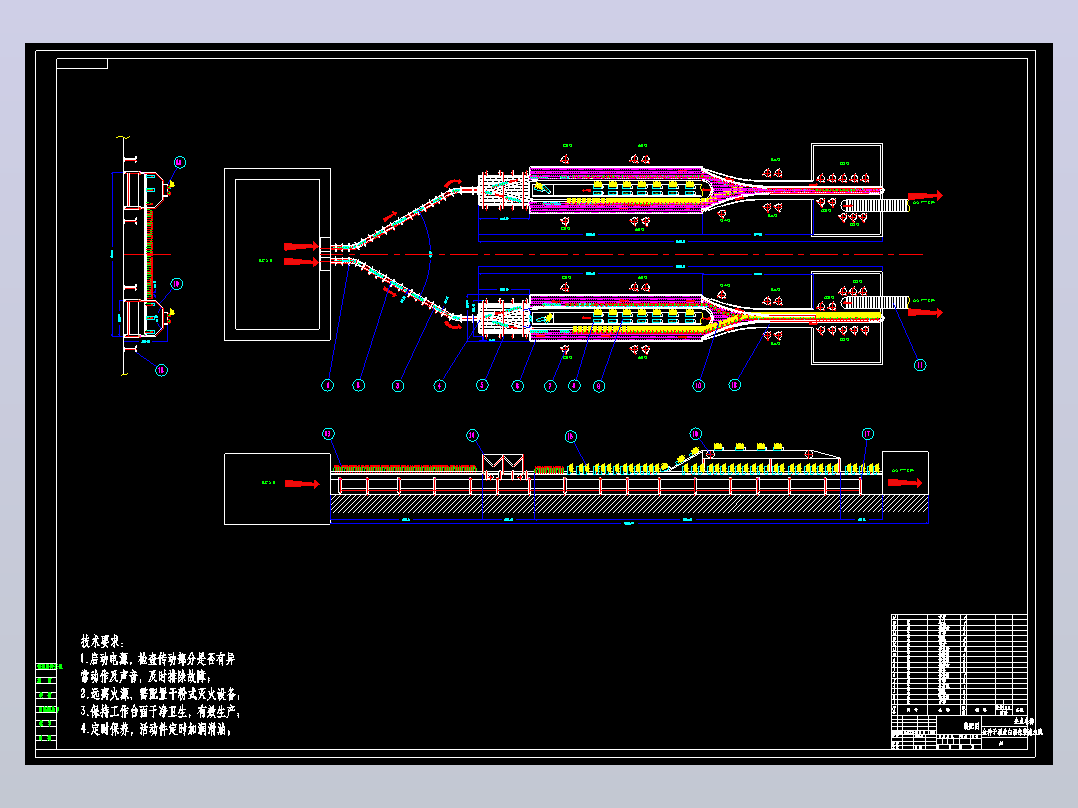Select part balloon number 16
1078x808 pixels.
(x=696, y=434)
